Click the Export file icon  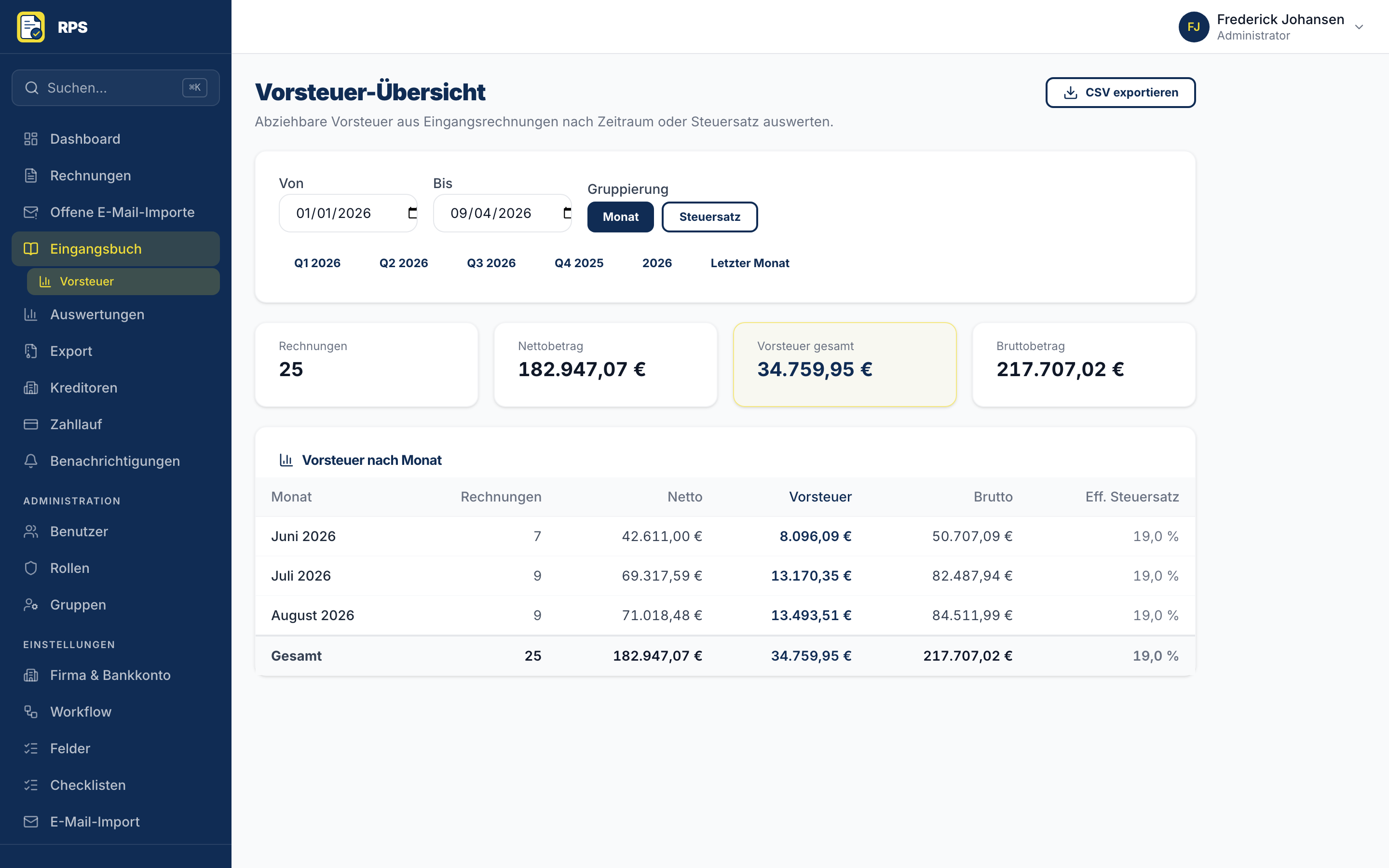[31, 352]
